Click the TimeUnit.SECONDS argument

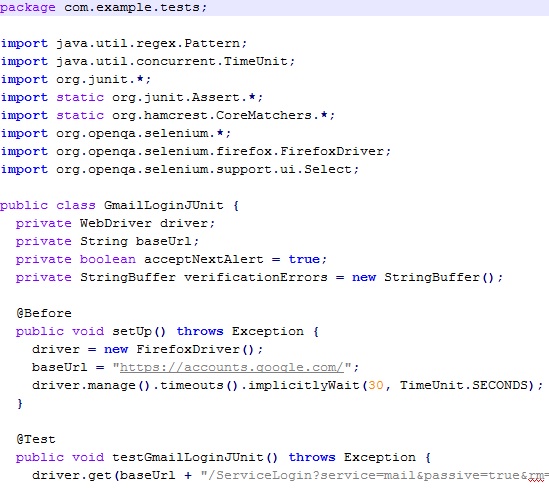464,385
